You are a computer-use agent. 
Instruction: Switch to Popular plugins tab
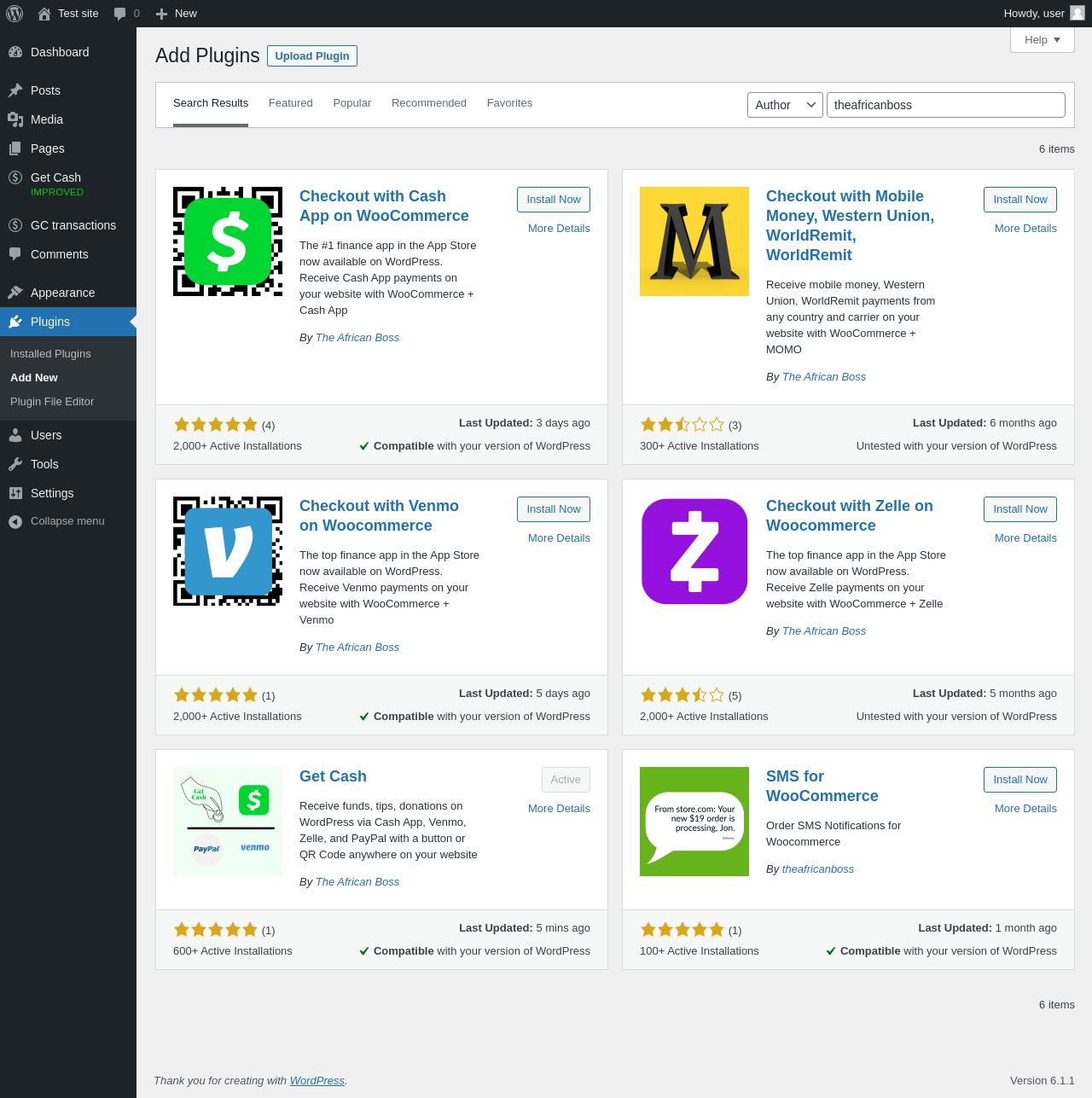[x=352, y=103]
